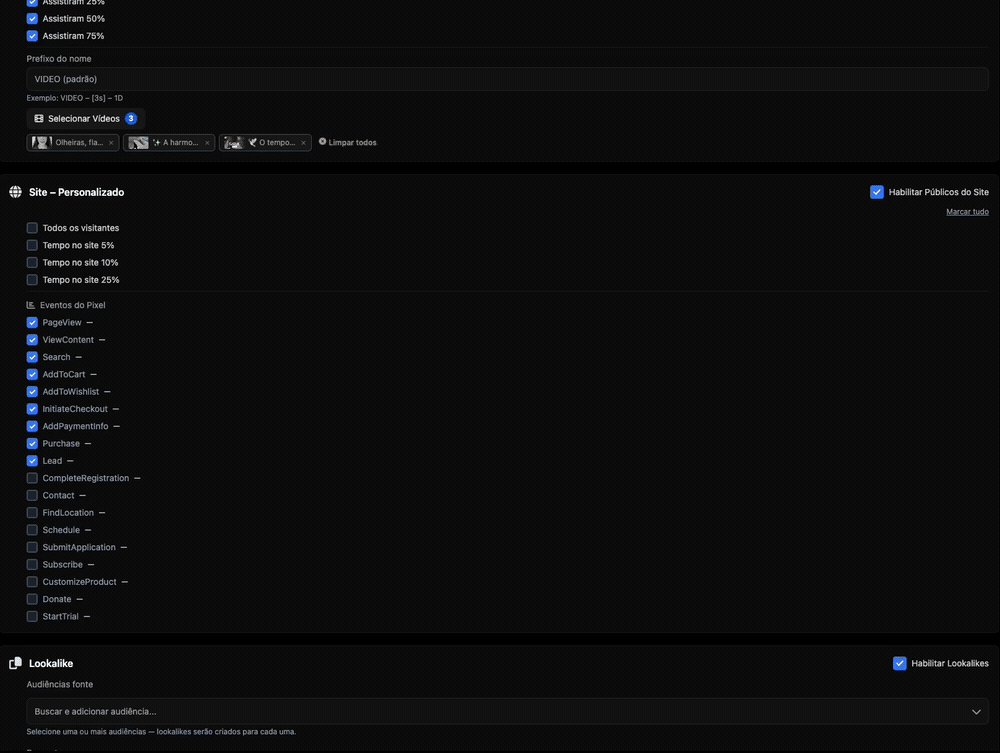Image resolution: width=1000 pixels, height=753 pixels.
Task: Click the Marcar tudo link
Action: [x=967, y=212]
